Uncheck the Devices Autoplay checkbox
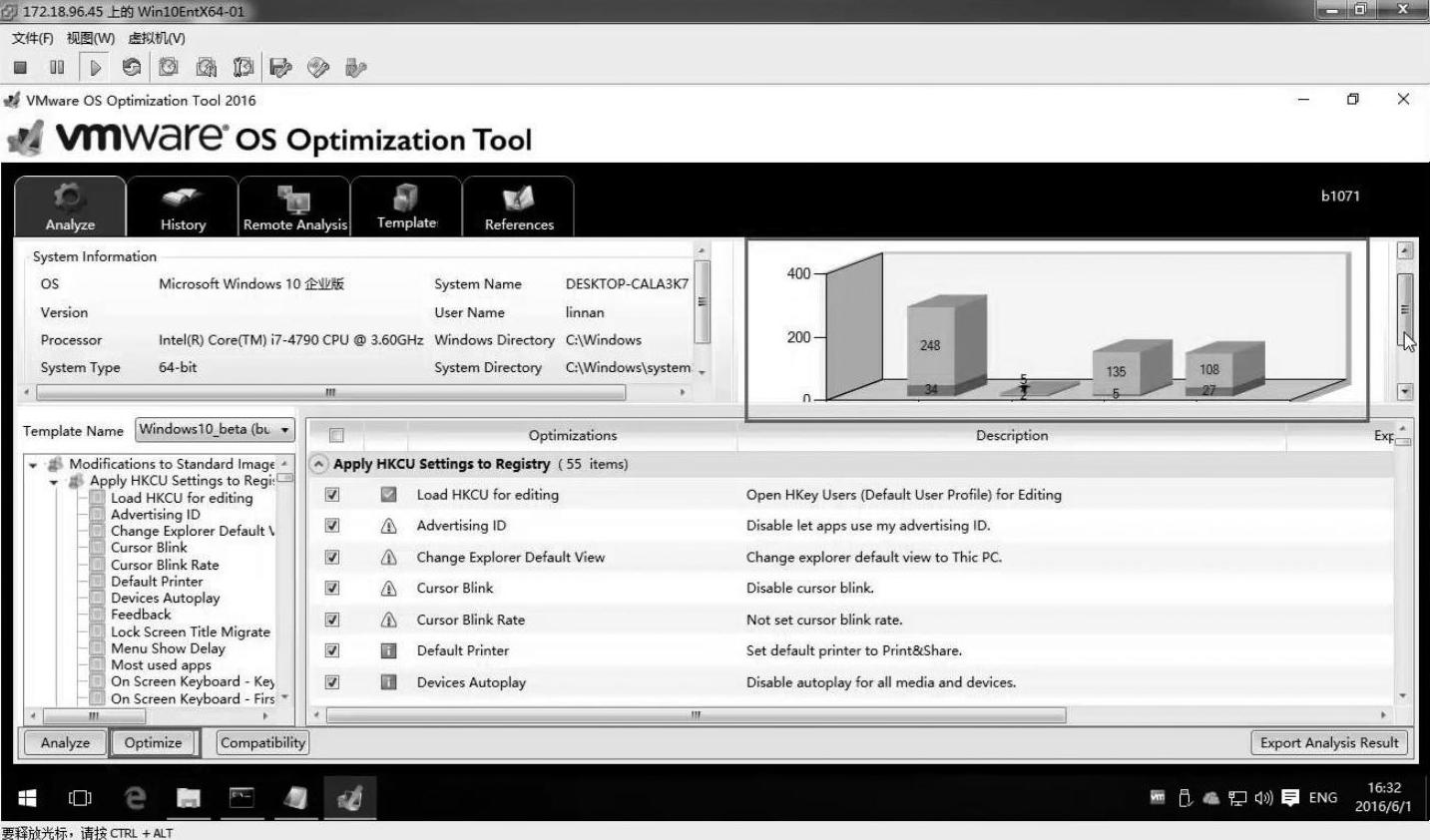This screenshot has width=1430, height=840. (332, 682)
